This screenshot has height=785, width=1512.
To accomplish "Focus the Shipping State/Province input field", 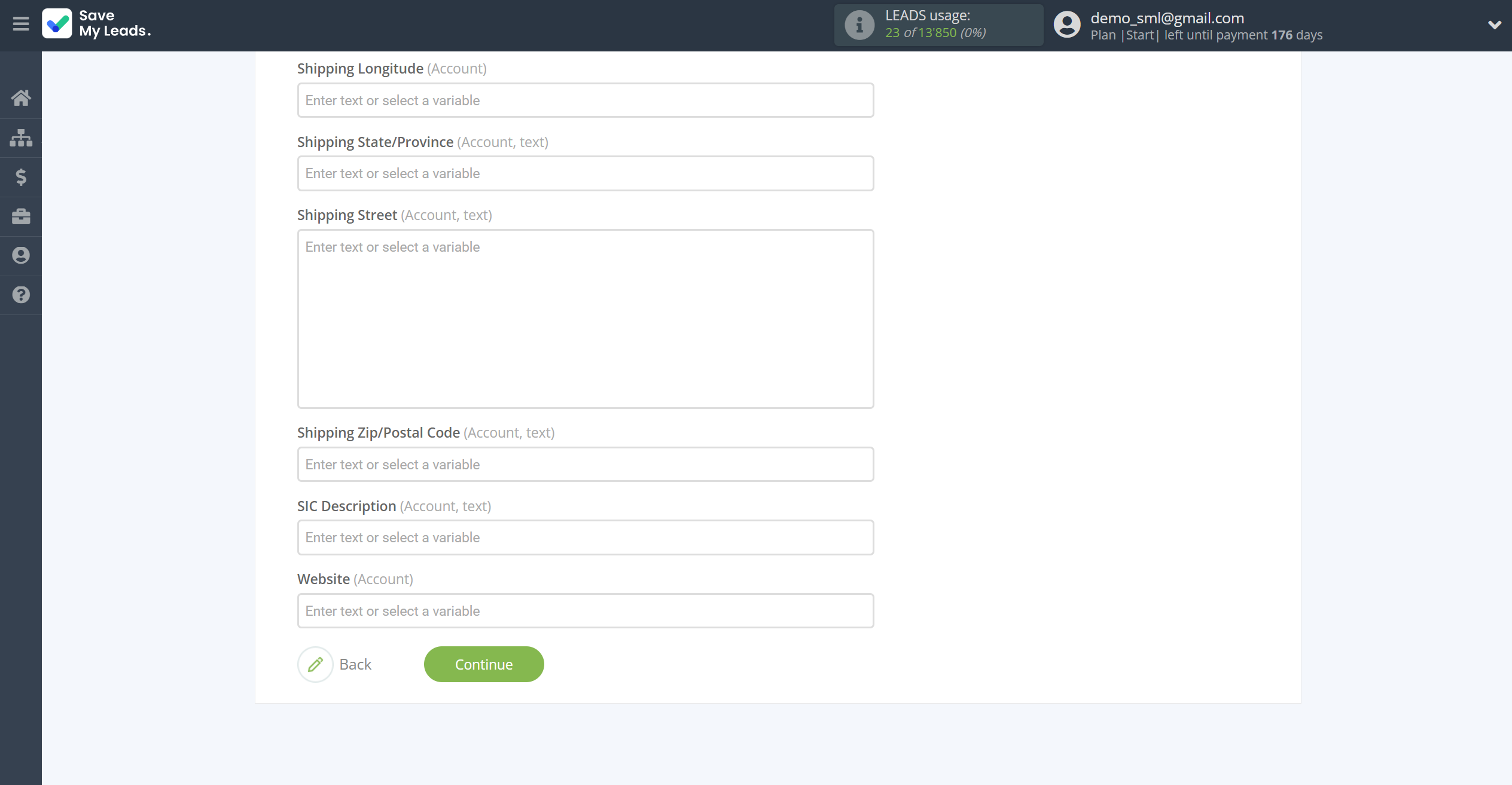I will [586, 173].
